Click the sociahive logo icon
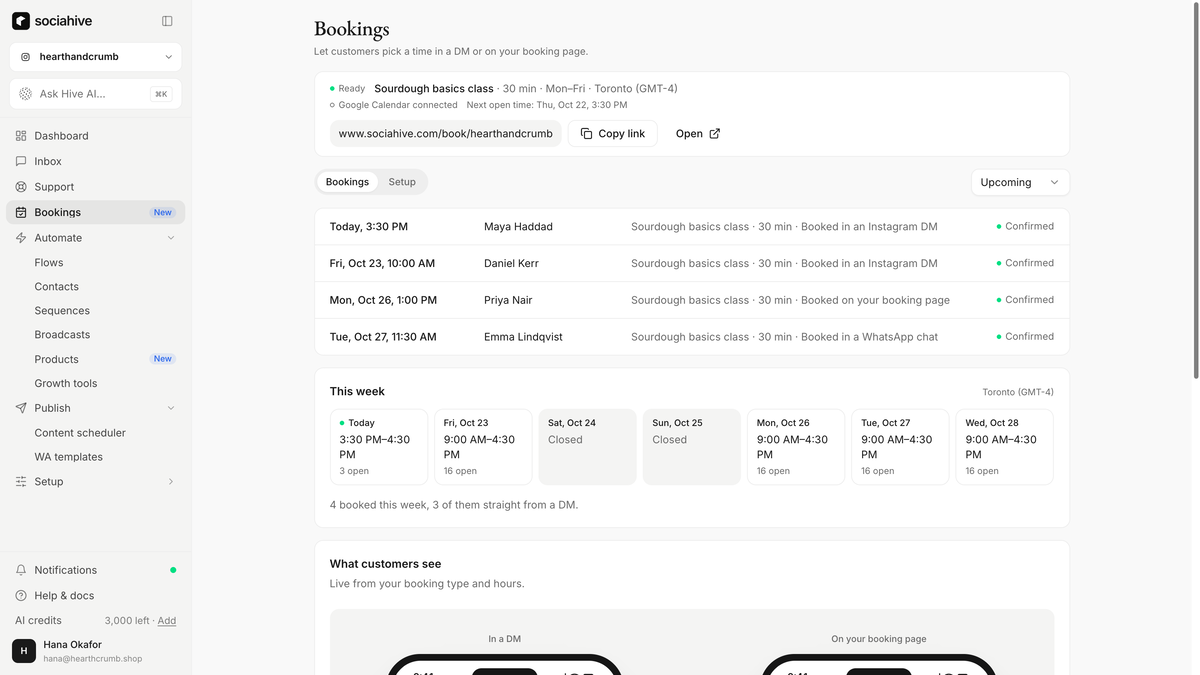The image size is (1200, 675). 20,21
